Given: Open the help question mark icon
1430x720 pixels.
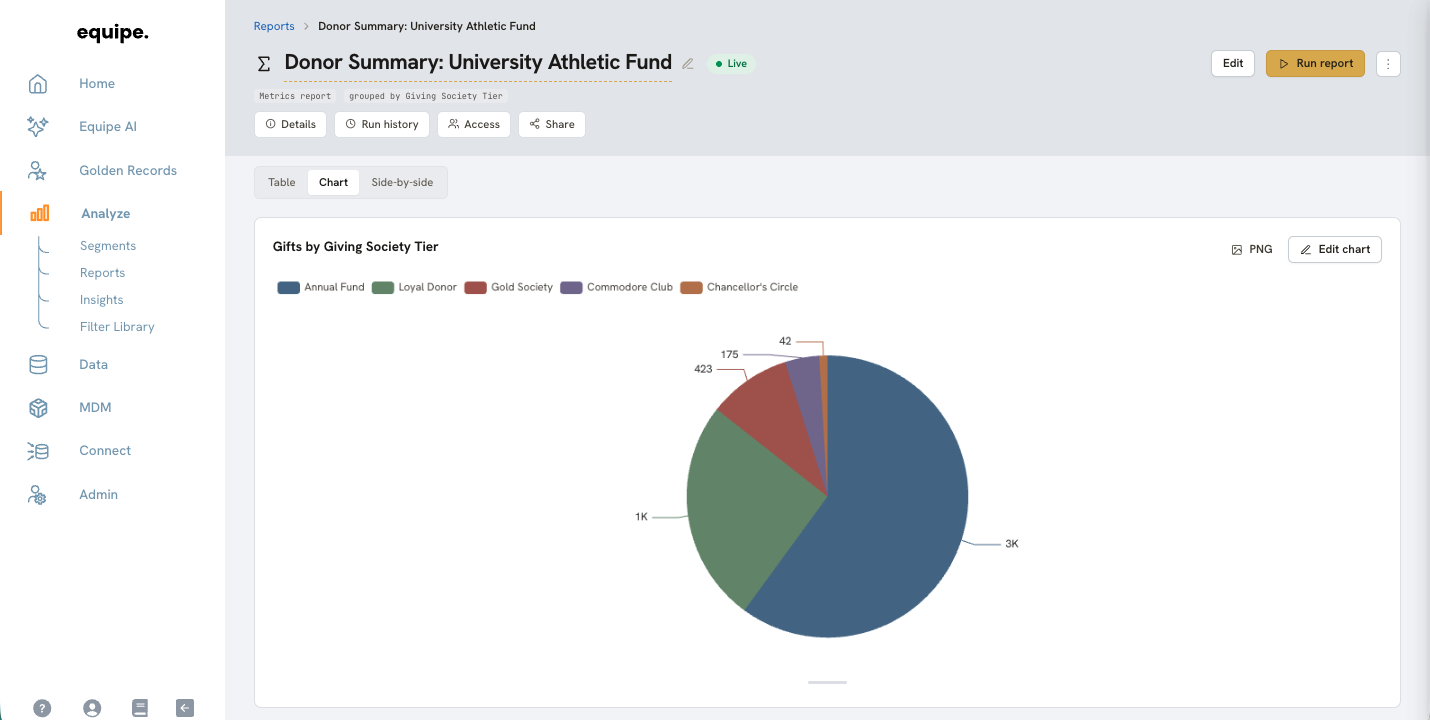Looking at the screenshot, I should click(x=42, y=708).
